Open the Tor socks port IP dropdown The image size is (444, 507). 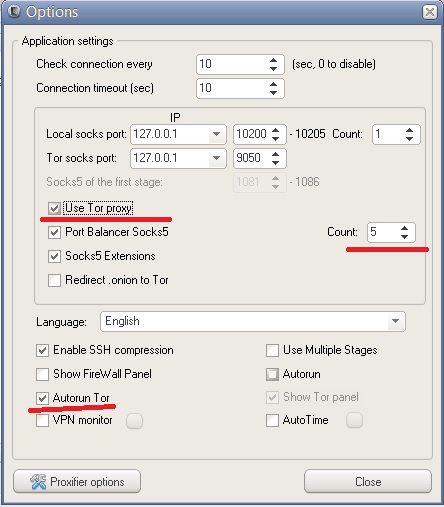click(x=216, y=158)
